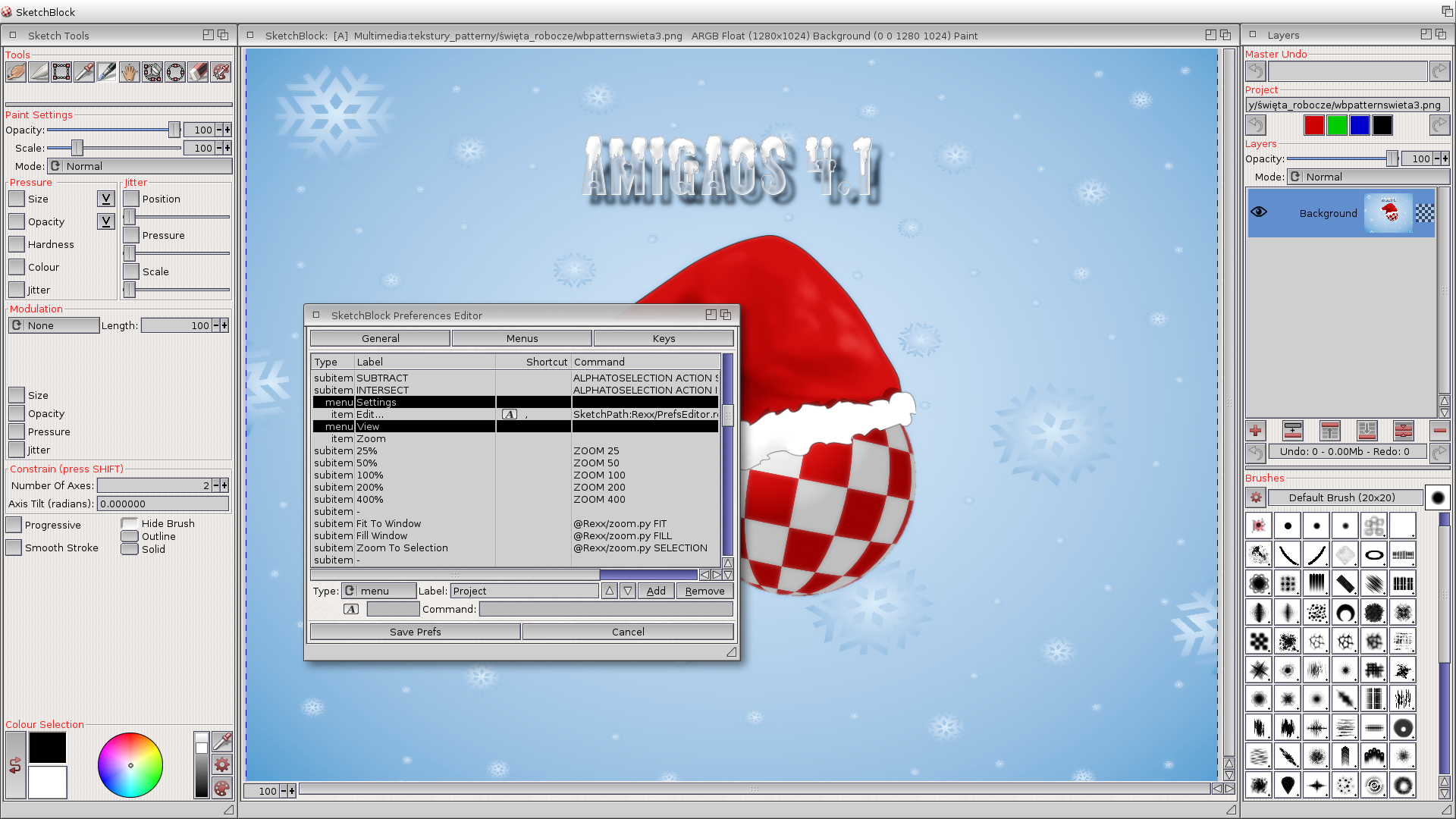Open the colour palette icon

pyautogui.click(x=222, y=789)
